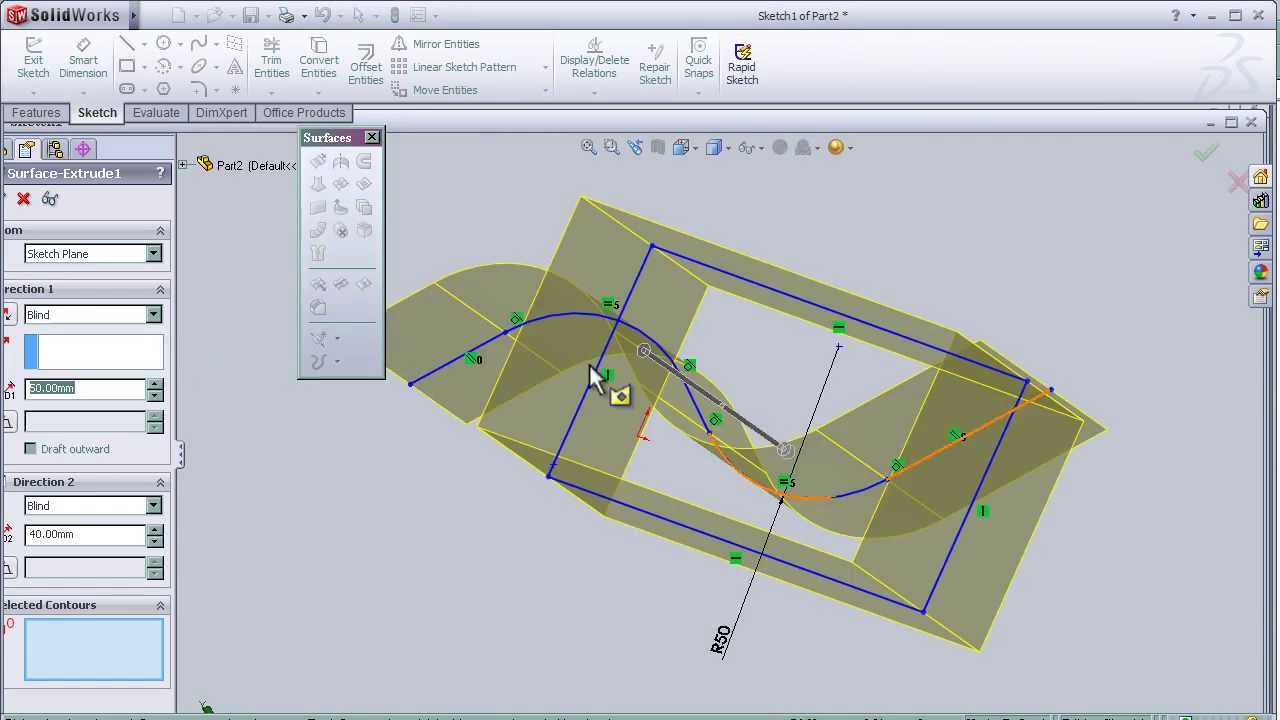Click the Direction 1 direction selection box
This screenshot has height=720, width=1280.
[93, 352]
